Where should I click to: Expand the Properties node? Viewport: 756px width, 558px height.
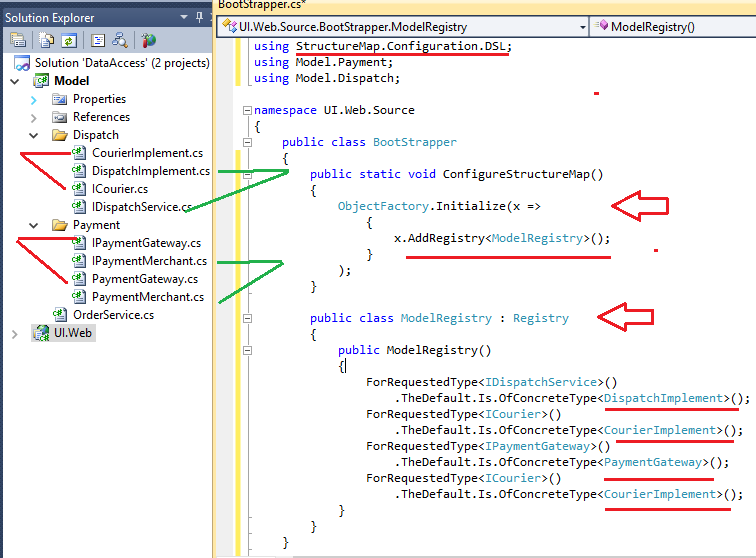pos(33,100)
